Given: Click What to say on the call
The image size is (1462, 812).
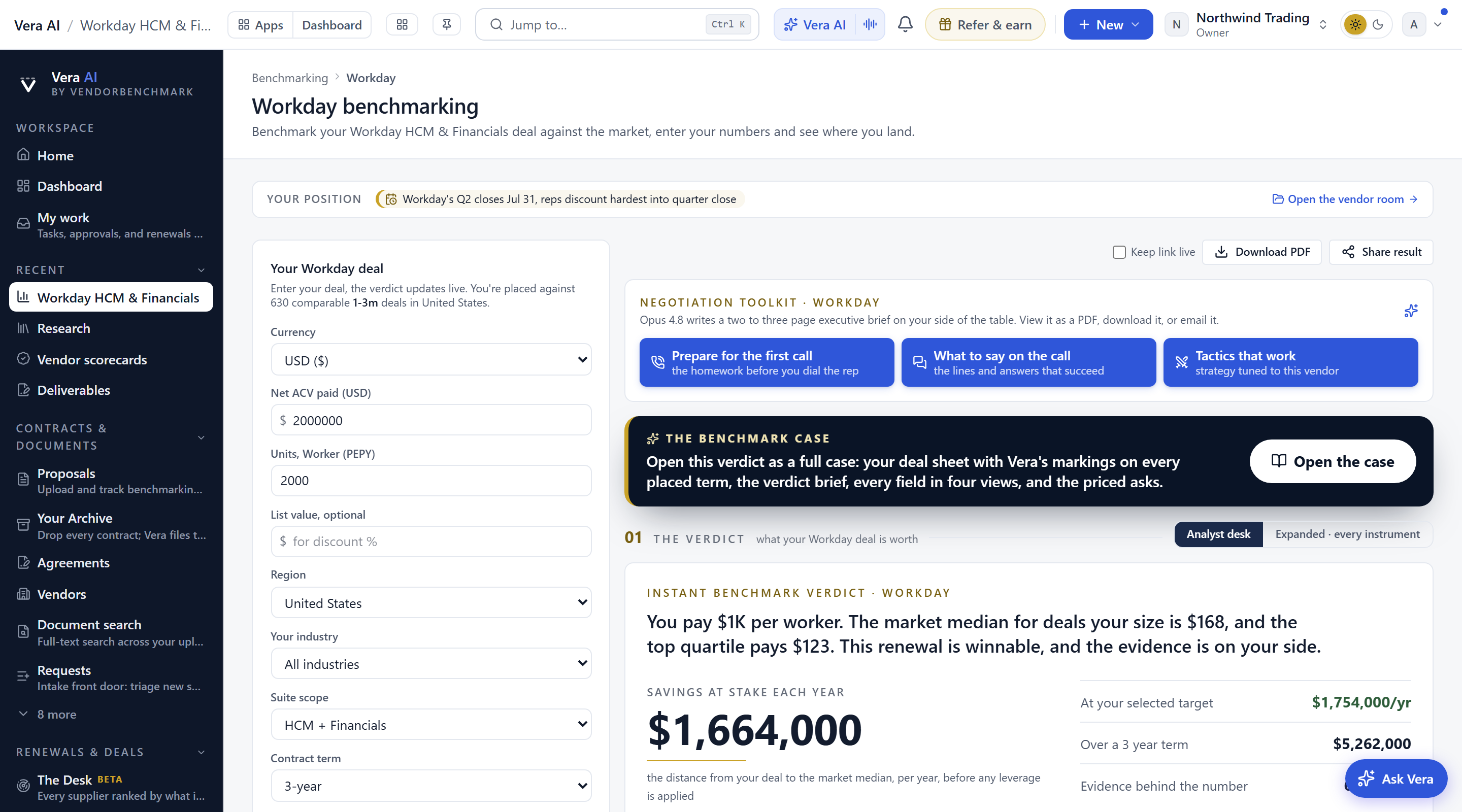Looking at the screenshot, I should tap(1028, 362).
